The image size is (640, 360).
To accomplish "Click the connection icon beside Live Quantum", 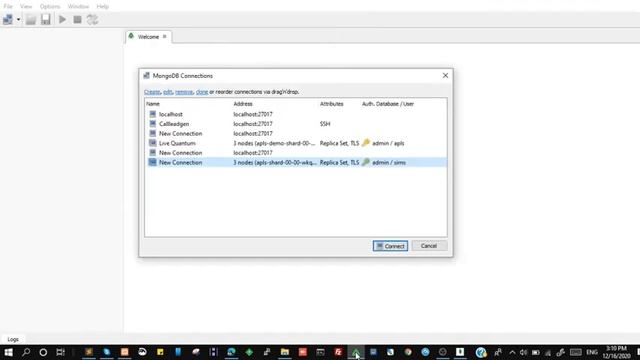I will (x=153, y=143).
